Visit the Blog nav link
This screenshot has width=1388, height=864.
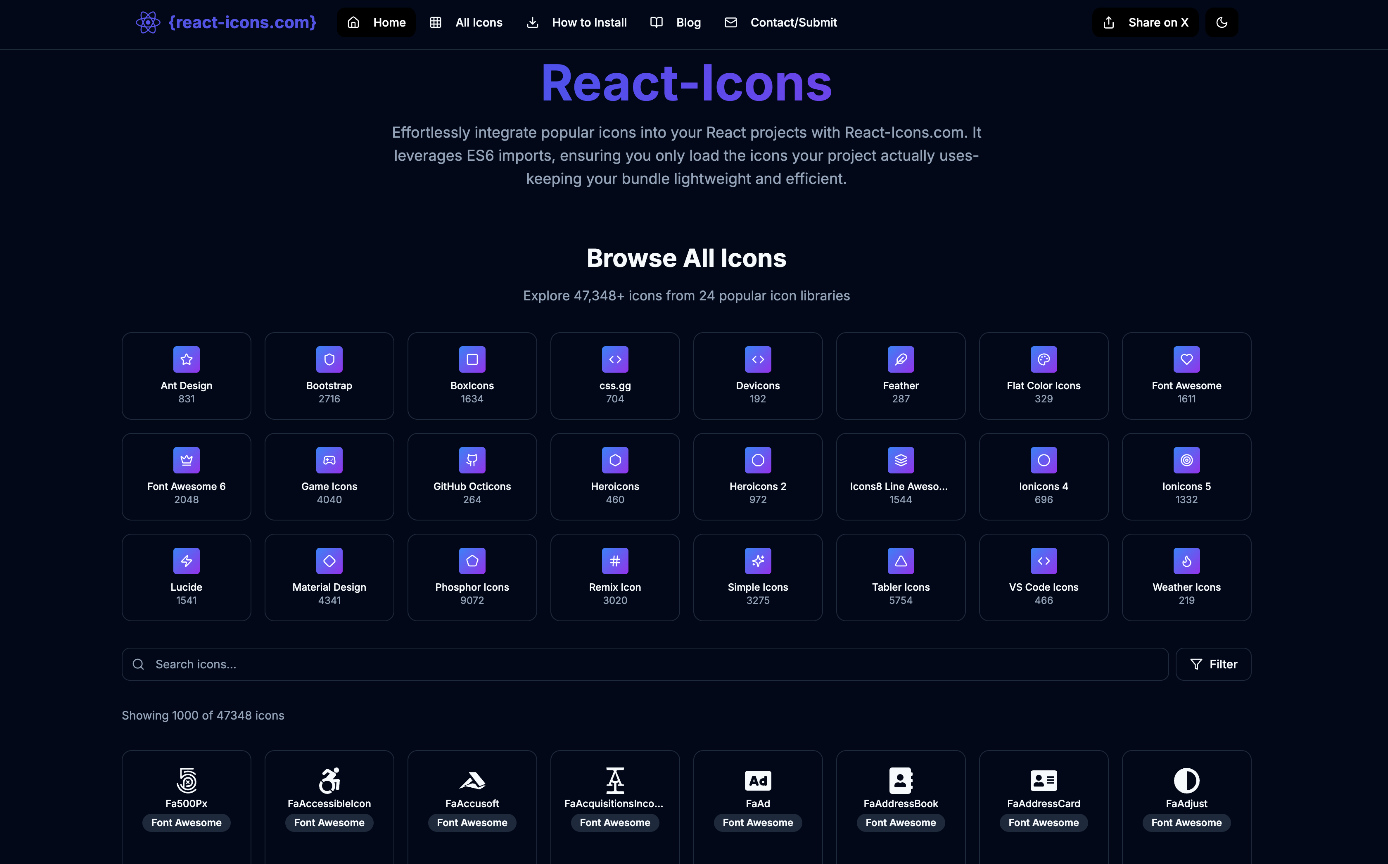click(x=676, y=22)
